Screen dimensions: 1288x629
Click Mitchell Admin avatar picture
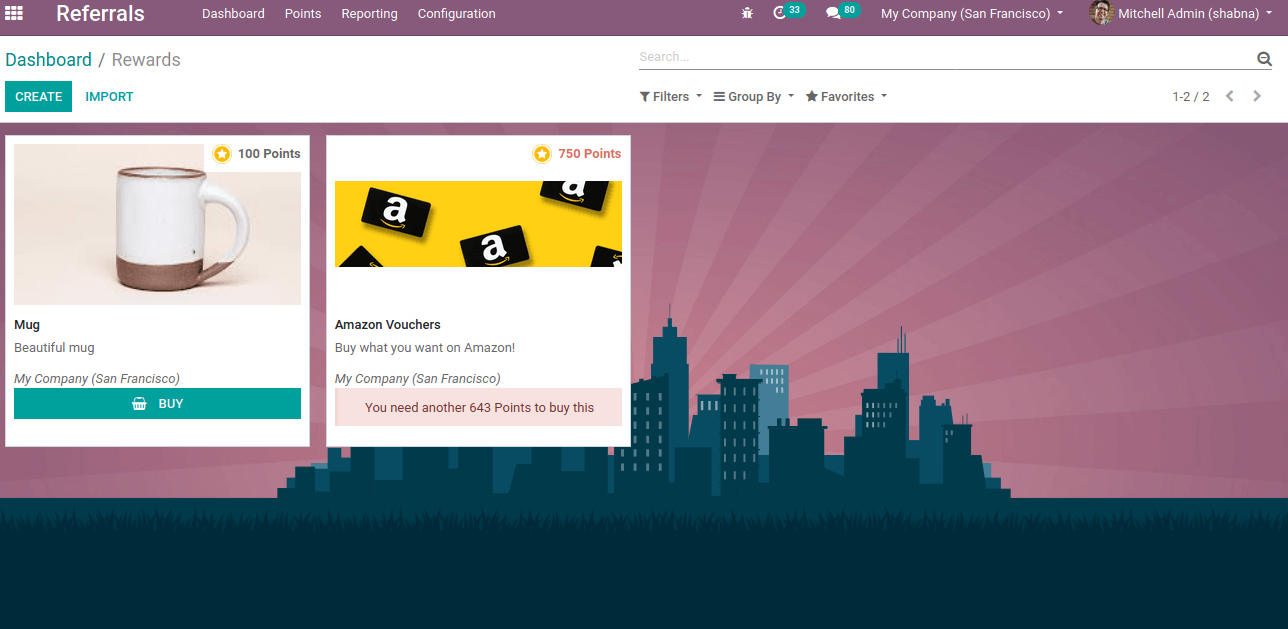1101,13
